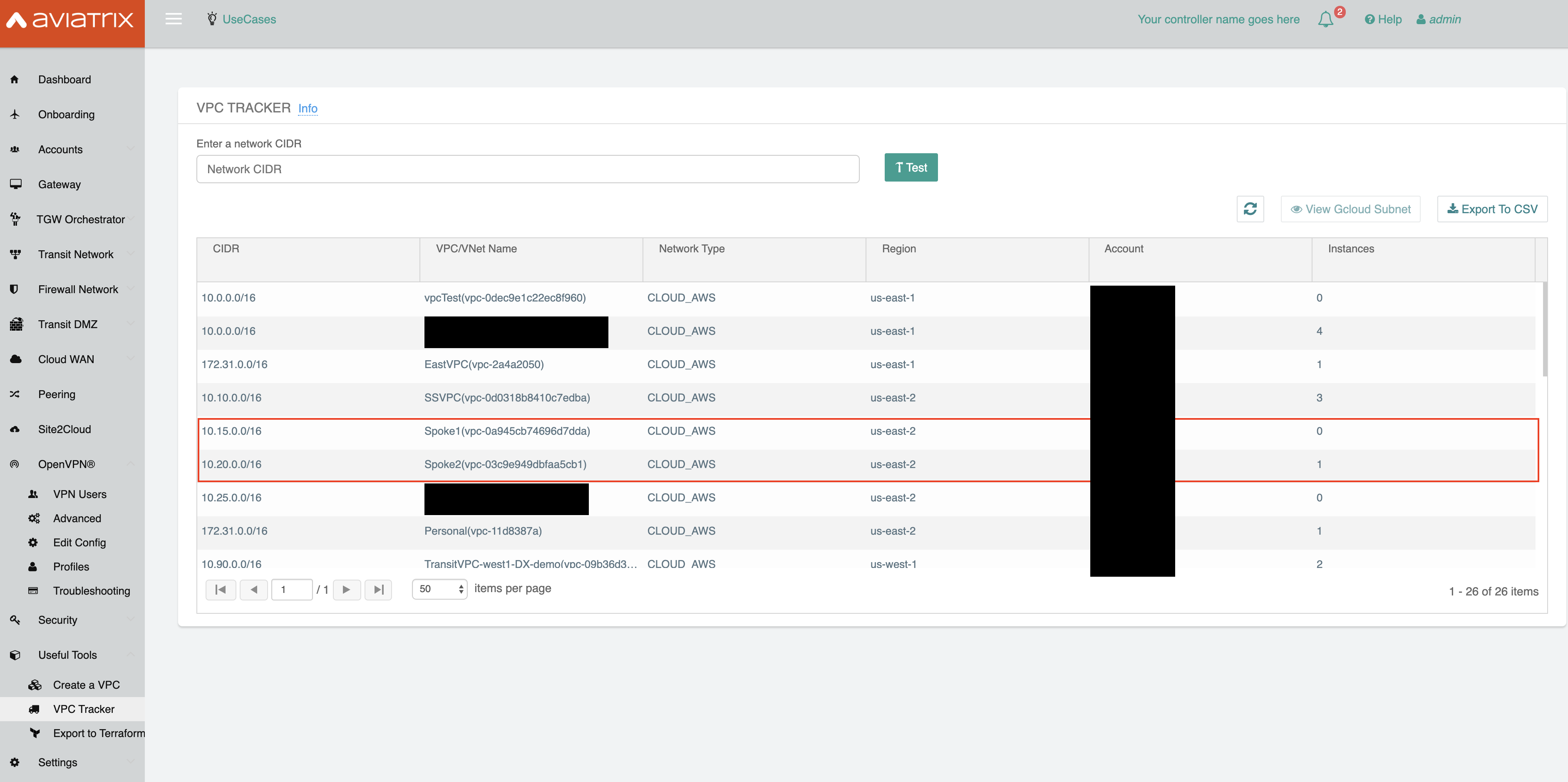Open the admin user menu
Viewport: 1568px width, 782px height.
click(x=1439, y=19)
